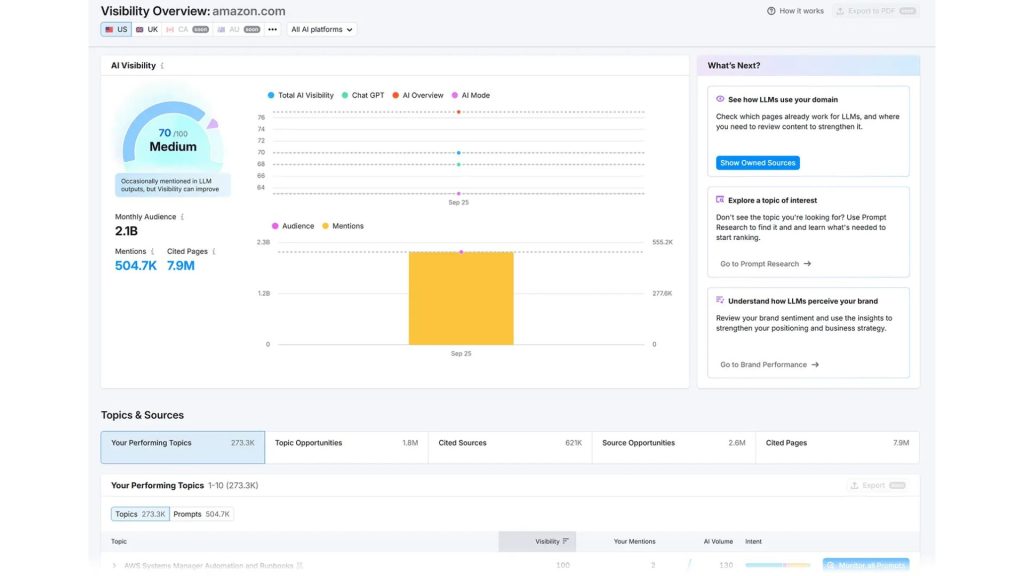Viewport: 1024px width, 576px height.
Task: Click the eye icon beside LLM domain card
Action: coord(720,99)
